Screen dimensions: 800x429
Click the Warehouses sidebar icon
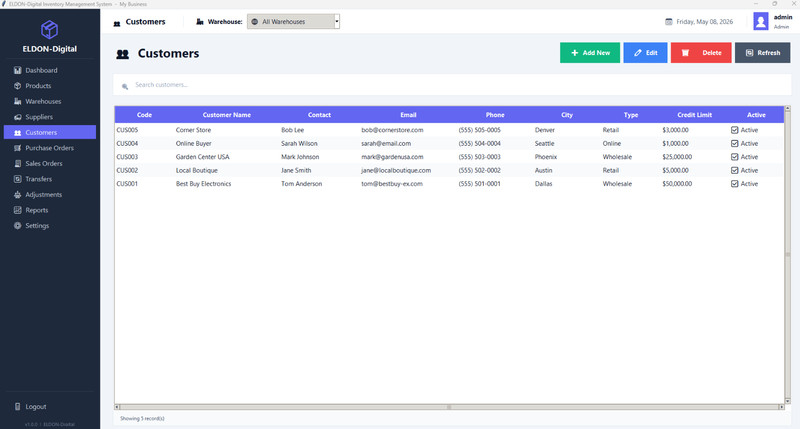pos(17,102)
